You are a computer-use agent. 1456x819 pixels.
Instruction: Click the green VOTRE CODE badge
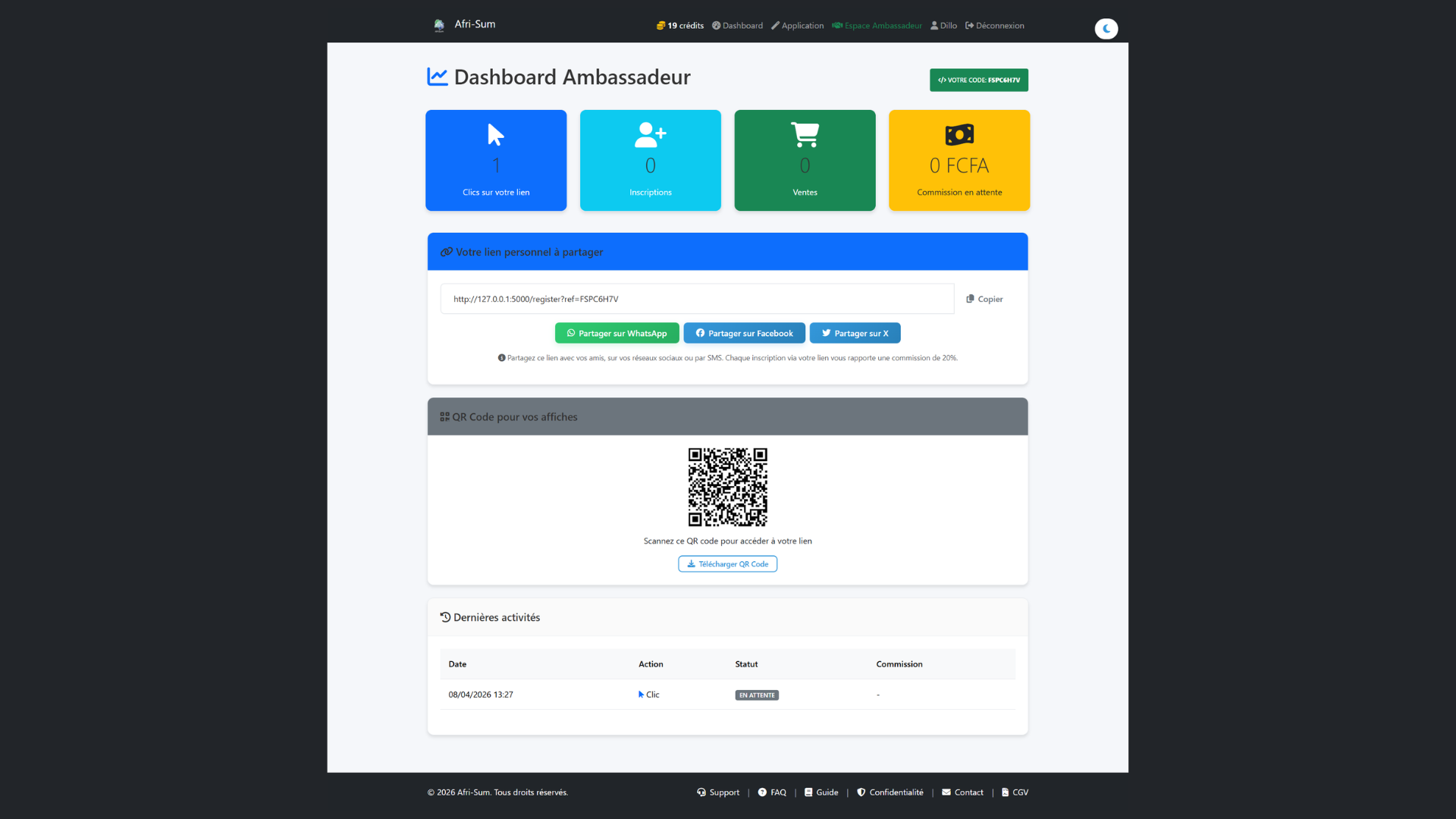[x=978, y=80]
